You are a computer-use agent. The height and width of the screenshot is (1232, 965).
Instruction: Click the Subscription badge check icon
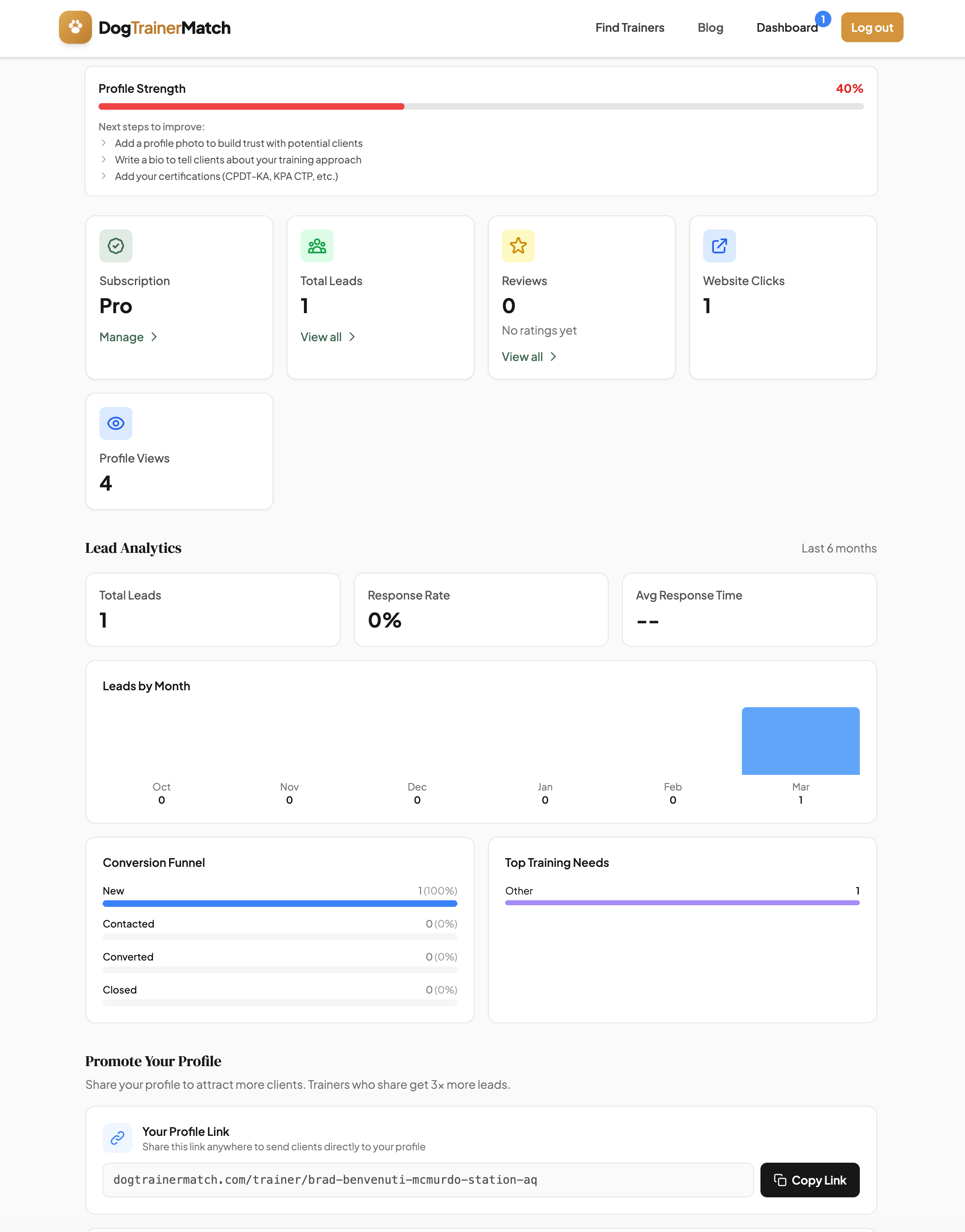tap(116, 246)
